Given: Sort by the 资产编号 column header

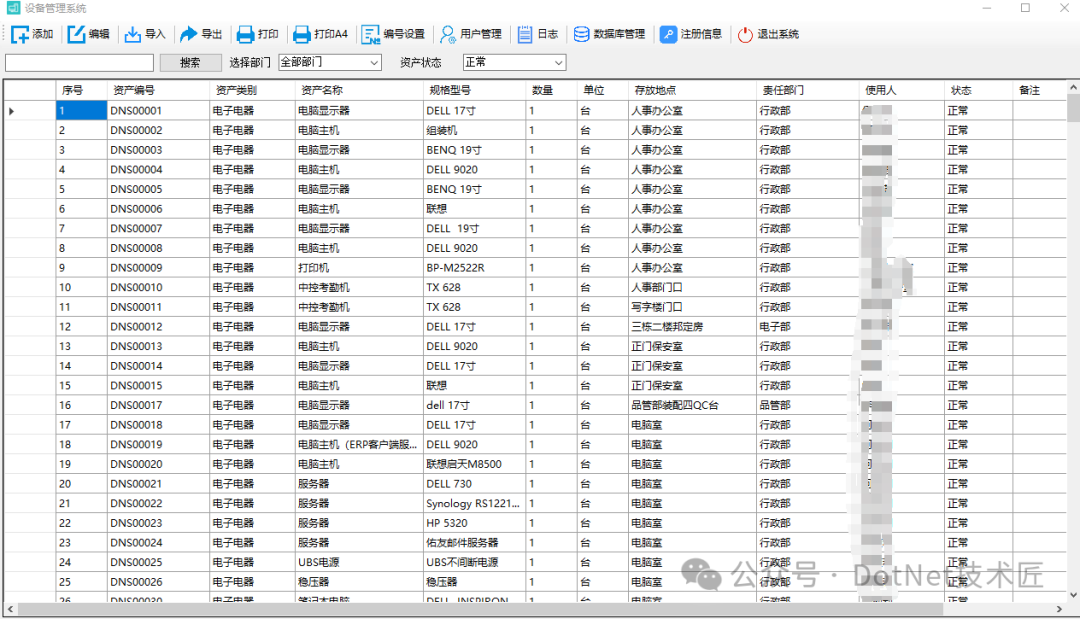Looking at the screenshot, I should click(134, 90).
